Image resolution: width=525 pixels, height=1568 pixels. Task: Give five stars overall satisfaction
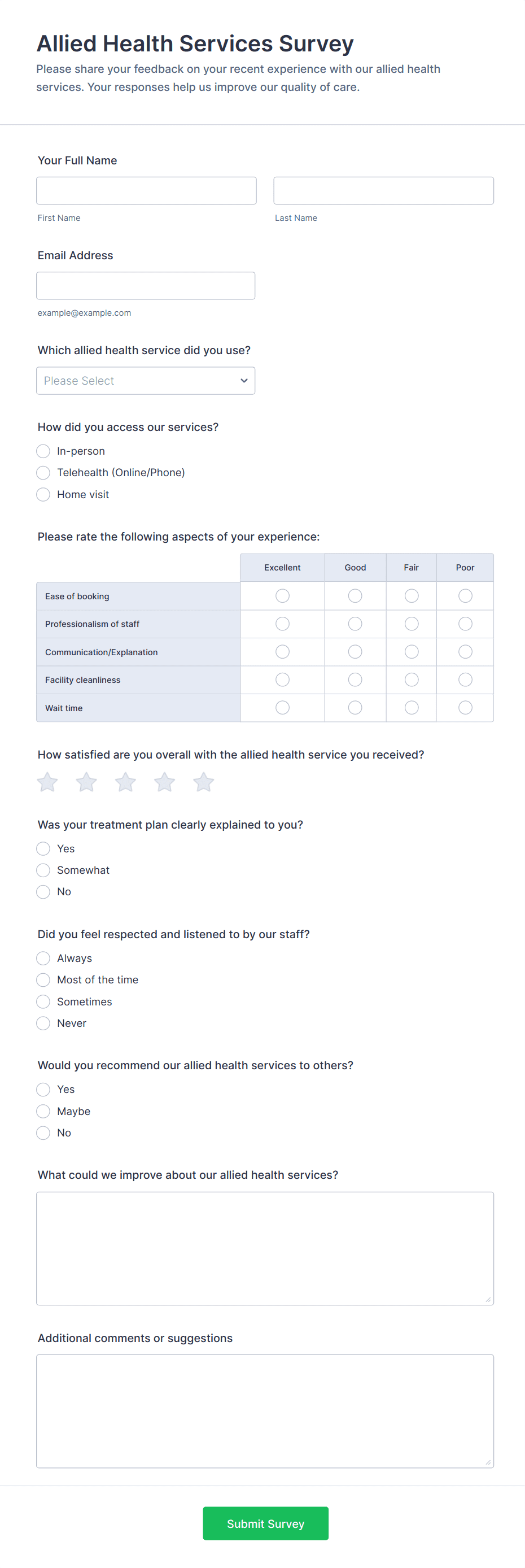tap(203, 782)
